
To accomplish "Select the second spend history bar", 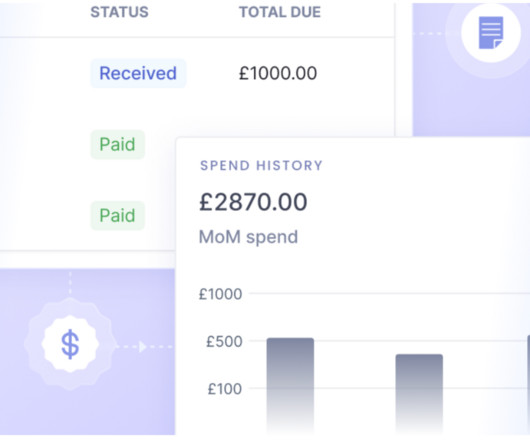I will 419,394.
